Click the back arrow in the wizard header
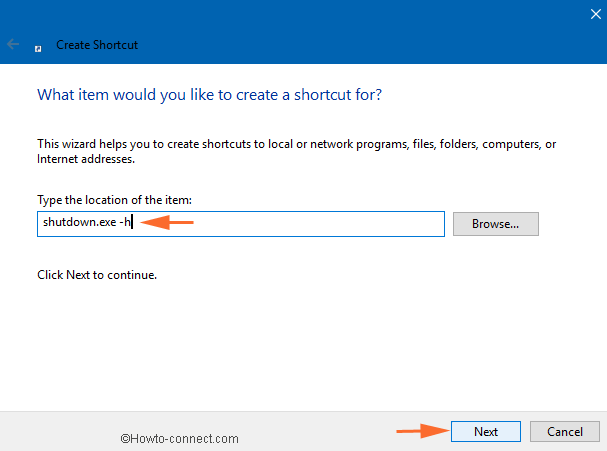 13,44
